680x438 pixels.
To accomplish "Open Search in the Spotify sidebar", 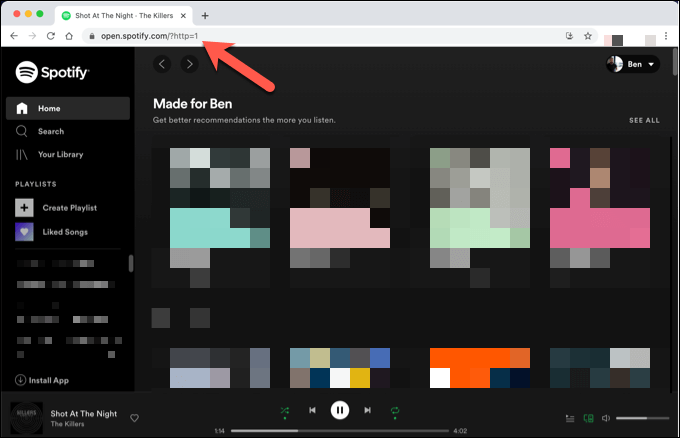I will tap(50, 131).
